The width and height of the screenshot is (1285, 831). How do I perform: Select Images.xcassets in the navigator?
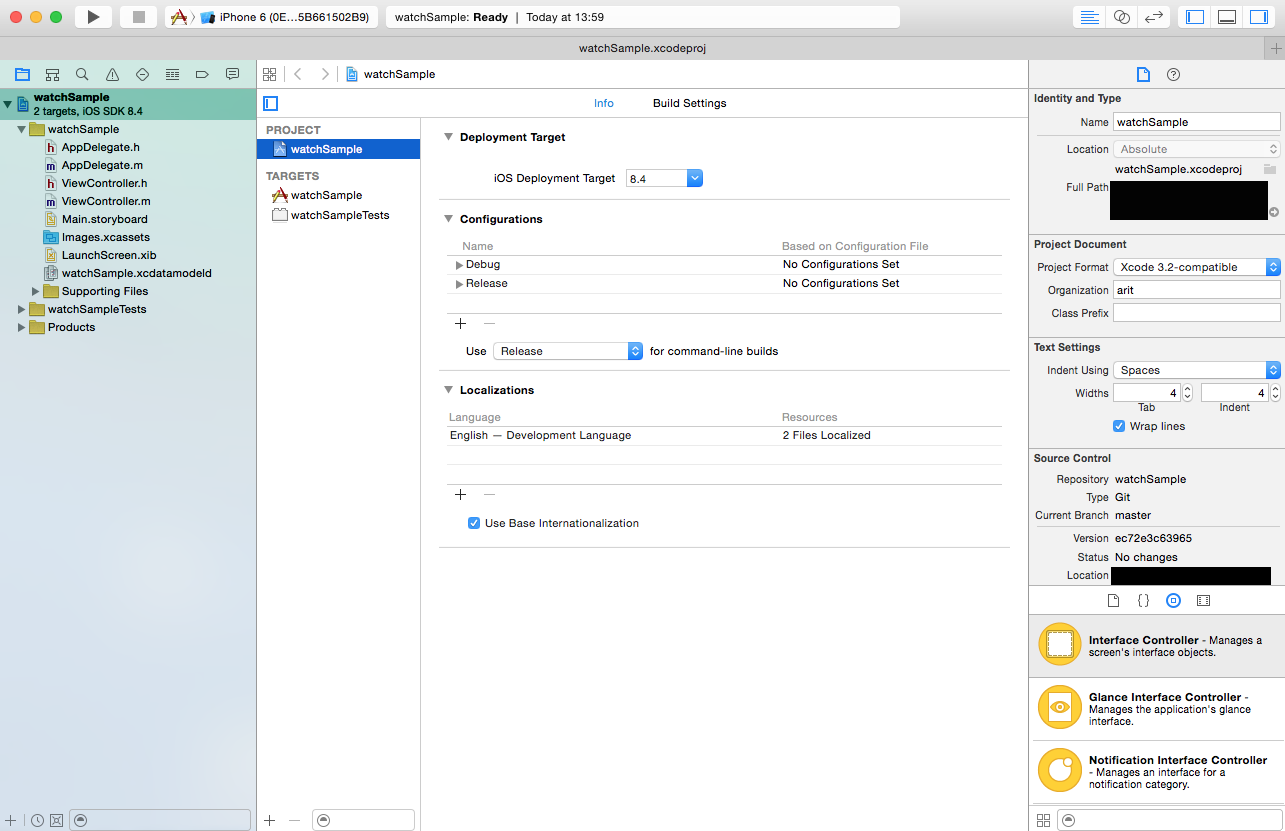coord(105,237)
